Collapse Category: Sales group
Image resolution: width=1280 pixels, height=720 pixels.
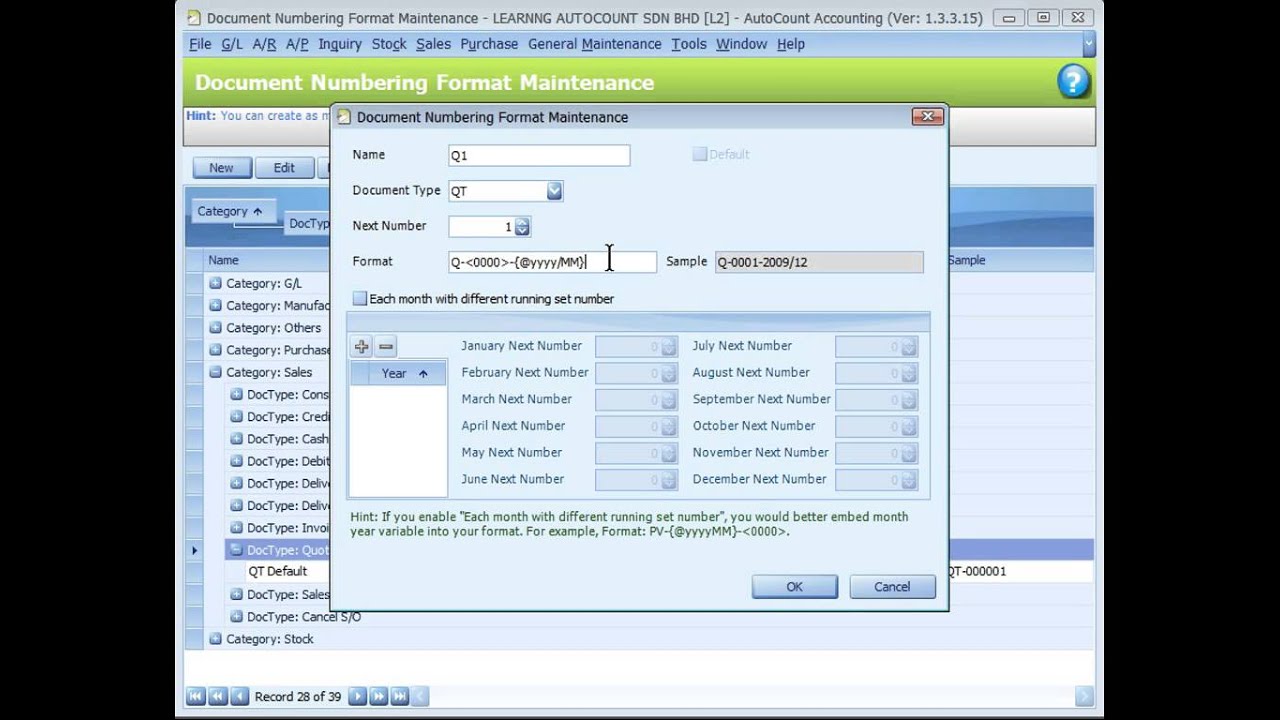(x=215, y=372)
